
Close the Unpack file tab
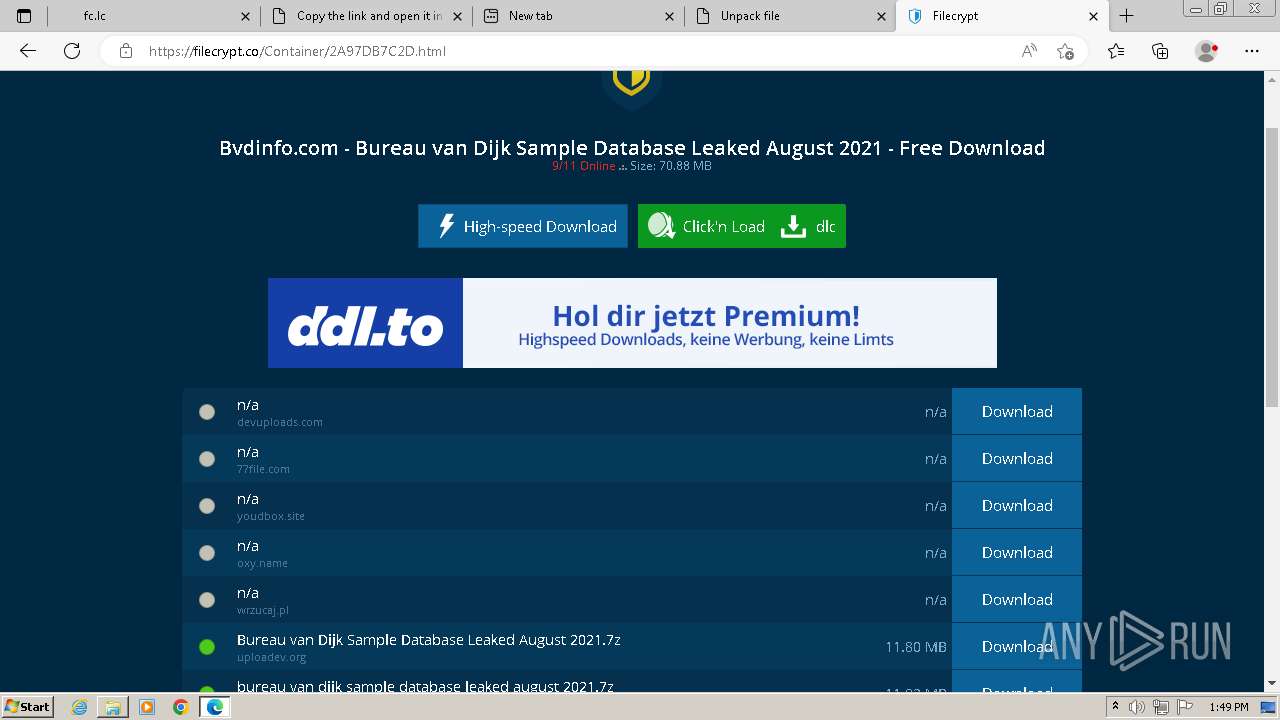pyautogui.click(x=882, y=16)
